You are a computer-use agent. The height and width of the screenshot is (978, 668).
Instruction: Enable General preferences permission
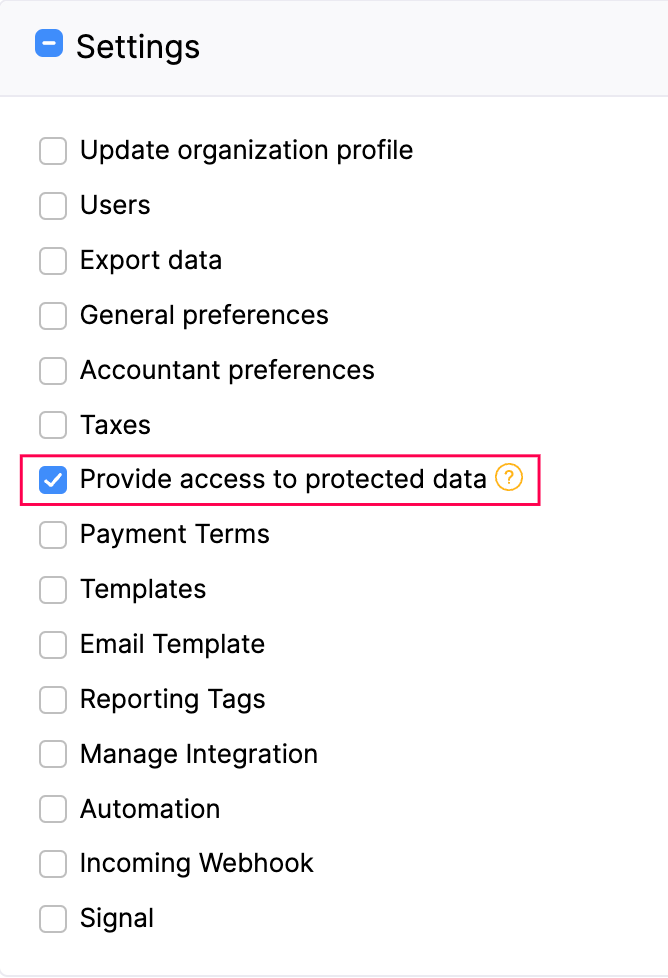pos(52,316)
